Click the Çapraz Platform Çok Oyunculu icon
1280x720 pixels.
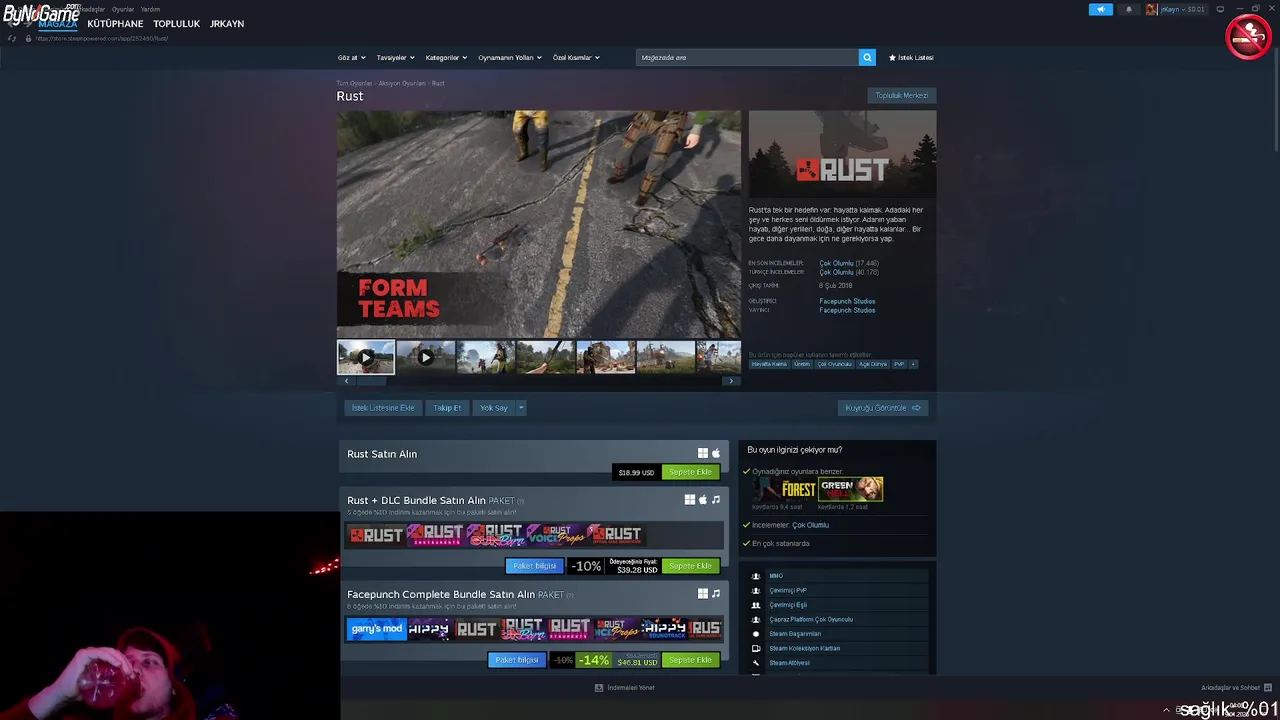tap(756, 619)
